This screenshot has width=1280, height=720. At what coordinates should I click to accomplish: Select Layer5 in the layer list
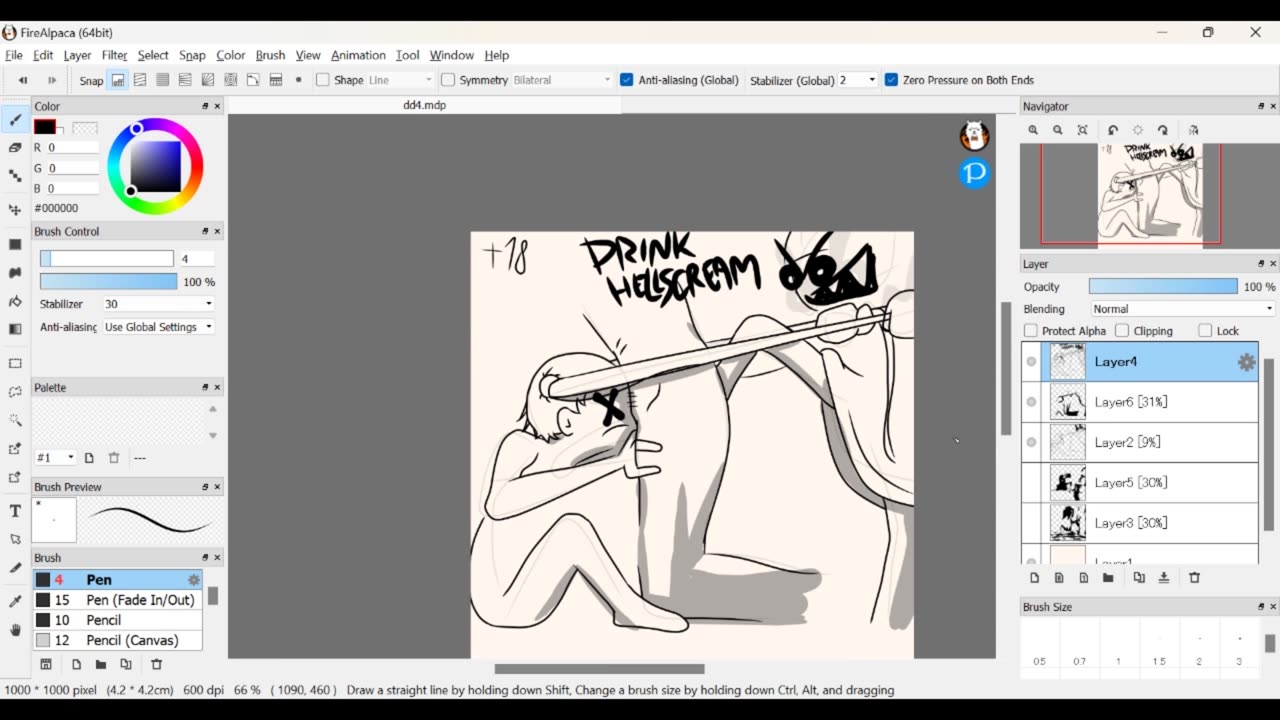1140,483
